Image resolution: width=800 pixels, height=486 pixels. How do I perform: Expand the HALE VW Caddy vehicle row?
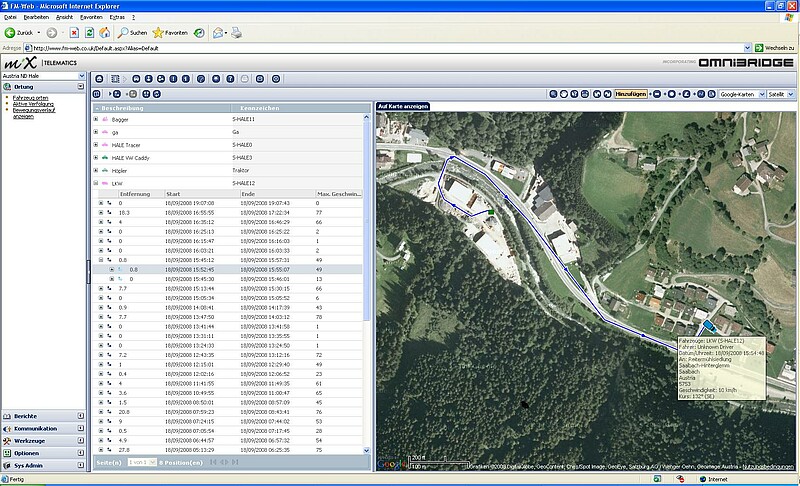(95, 158)
